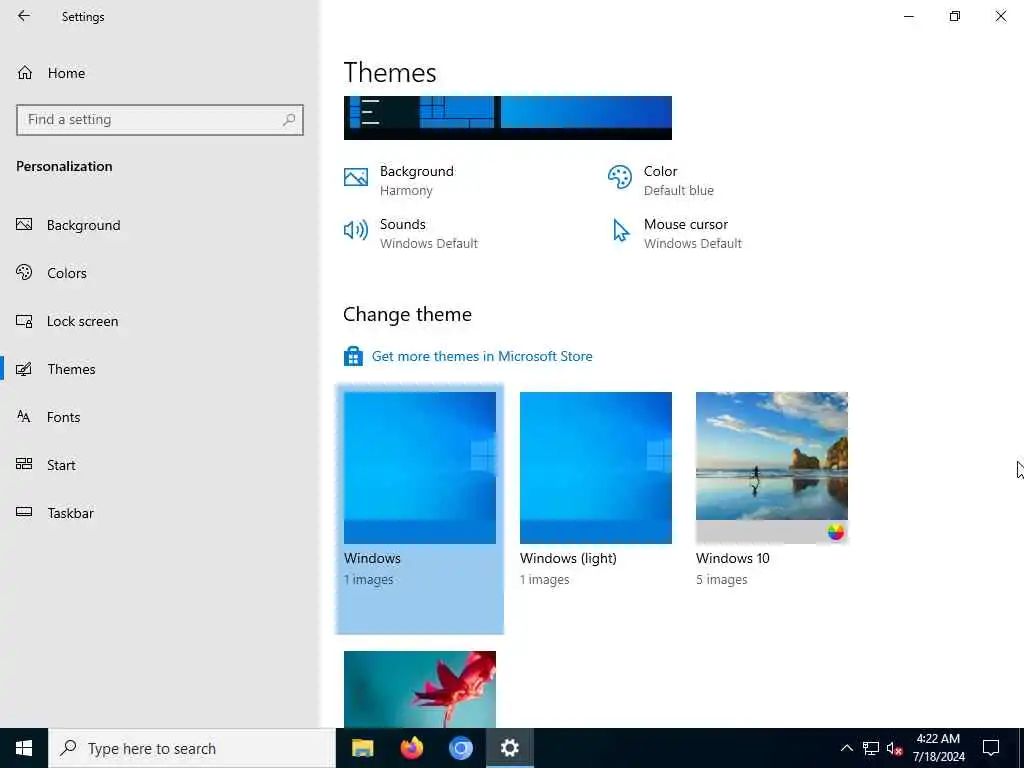
Task: Open Get more themes in Microsoft Store
Action: 482,356
